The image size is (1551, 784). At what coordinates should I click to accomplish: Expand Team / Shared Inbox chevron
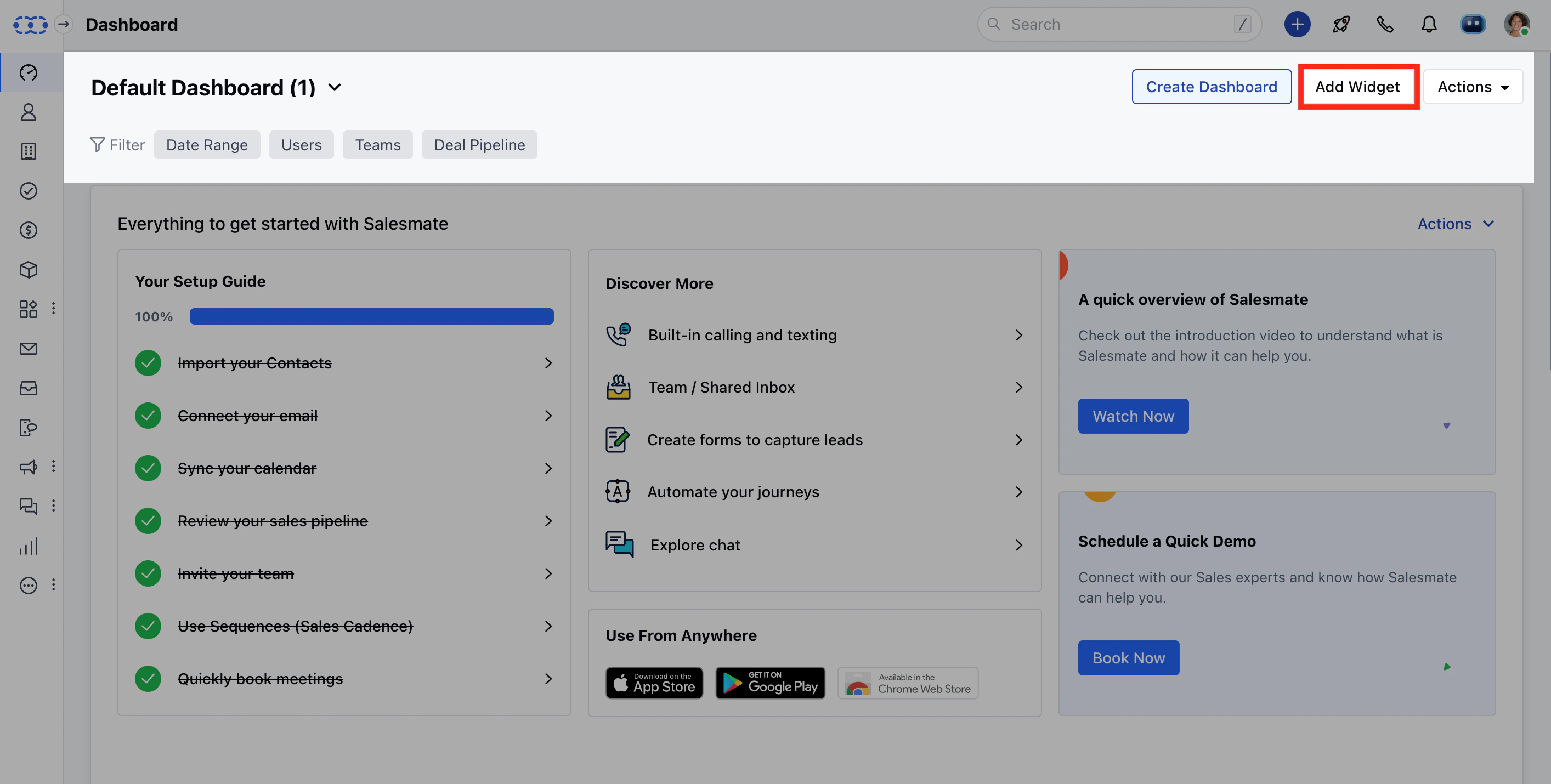coord(1019,388)
